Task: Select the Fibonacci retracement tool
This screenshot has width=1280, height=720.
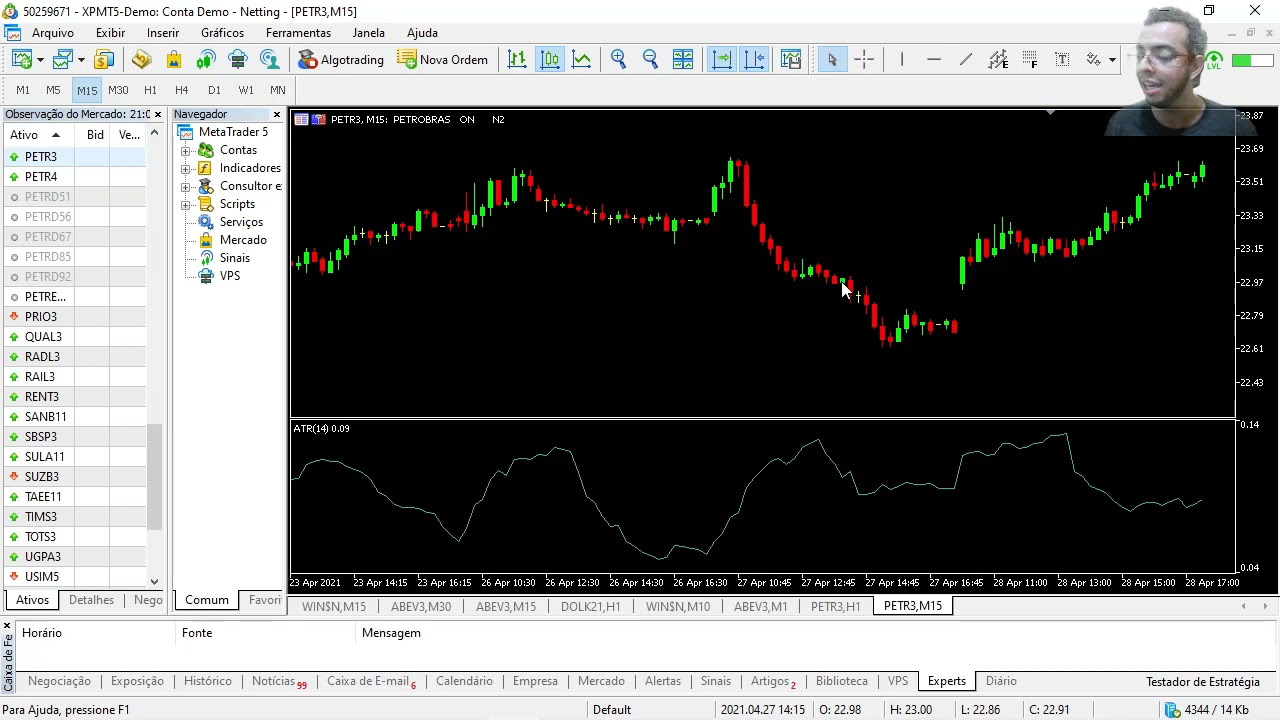Action: 1029,60
